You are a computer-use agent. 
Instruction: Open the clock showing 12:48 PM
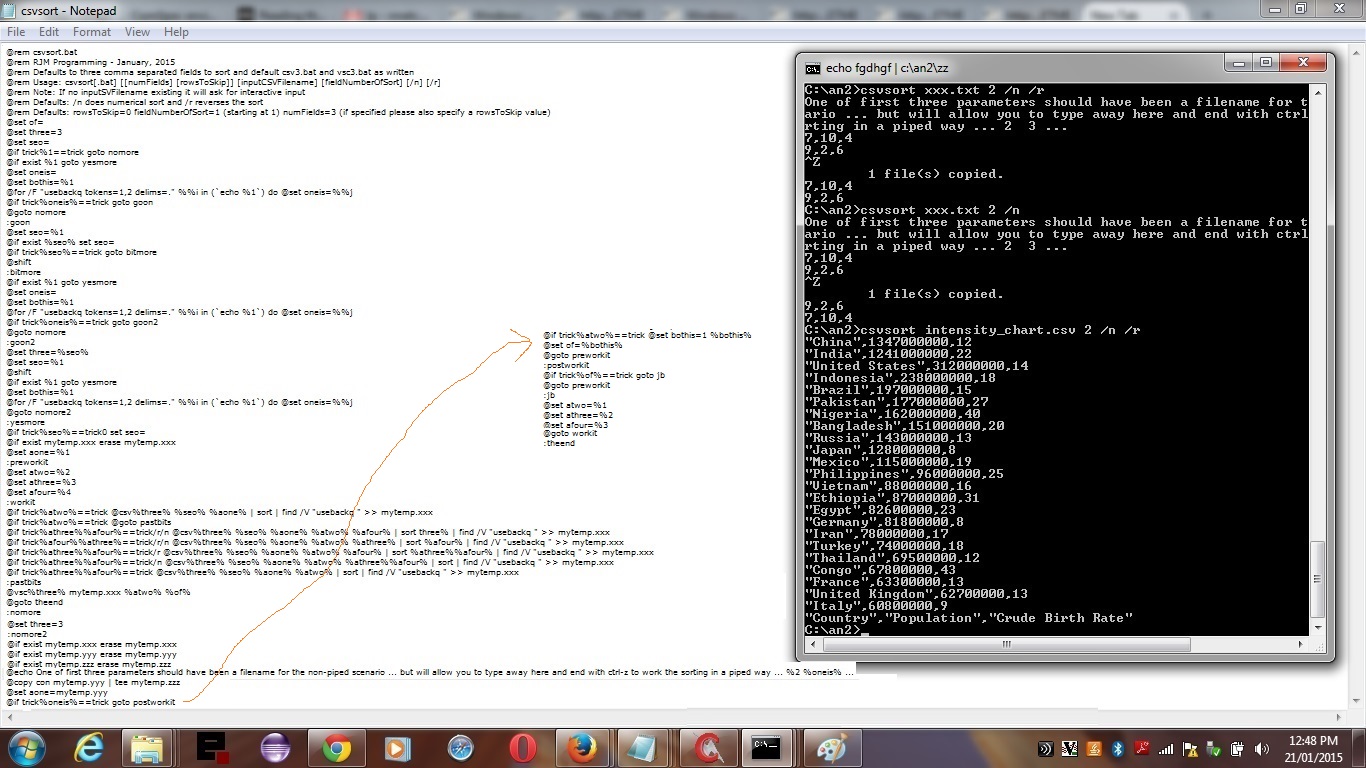1314,749
